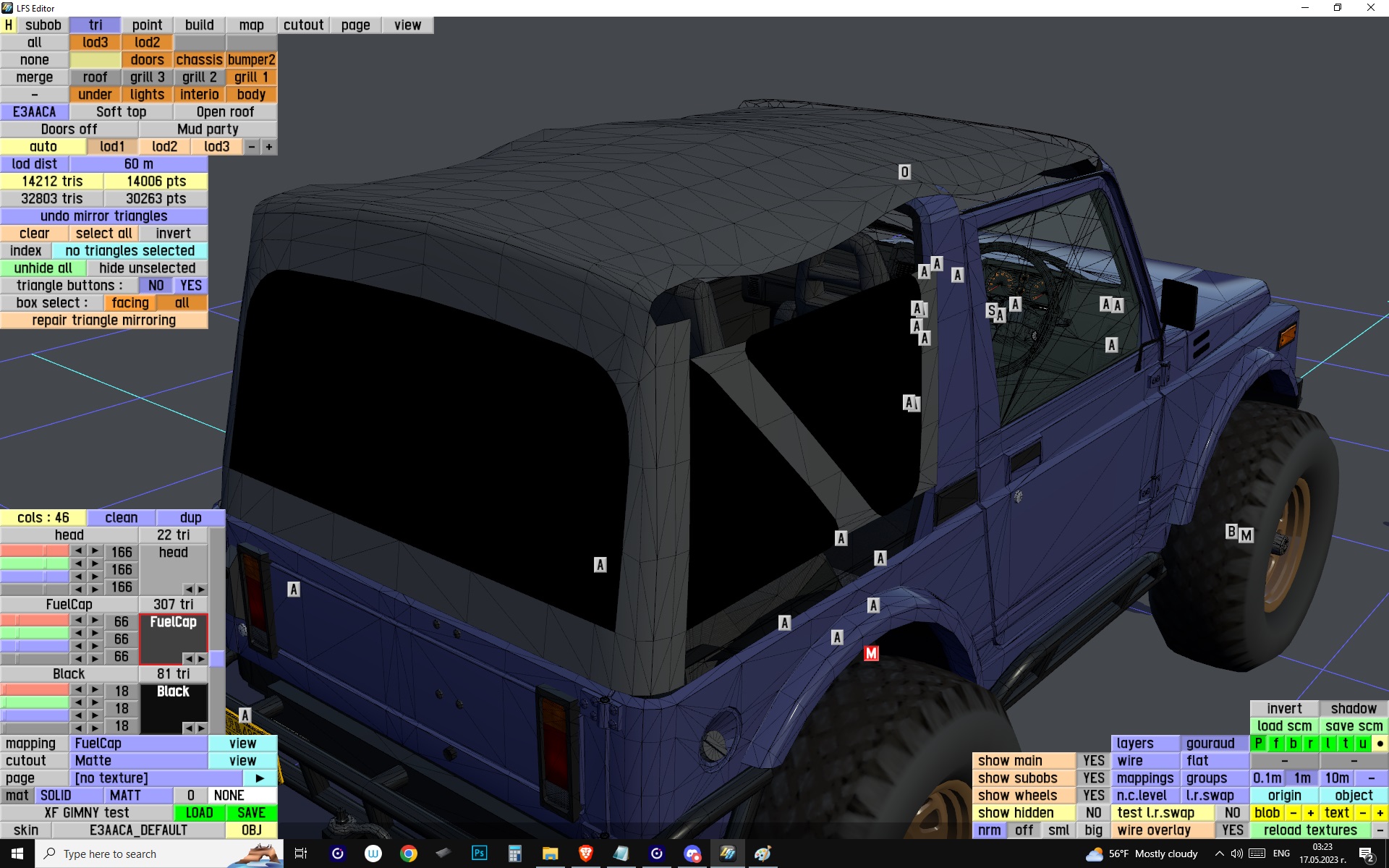Set triangle buttons to NO

click(156, 286)
